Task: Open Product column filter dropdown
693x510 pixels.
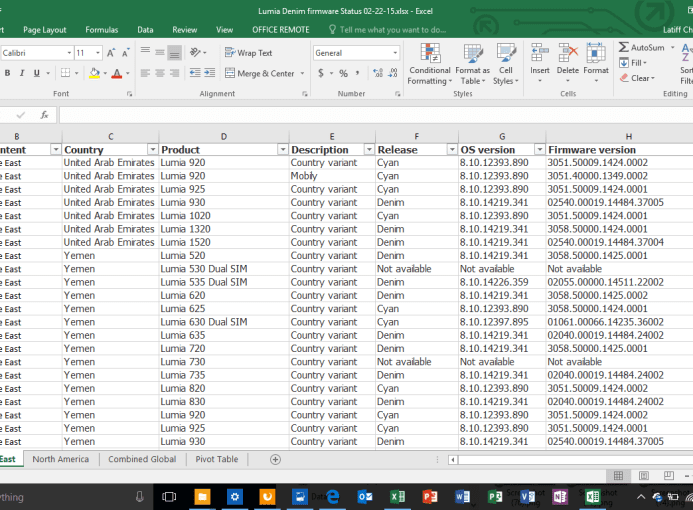Action: tap(283, 150)
